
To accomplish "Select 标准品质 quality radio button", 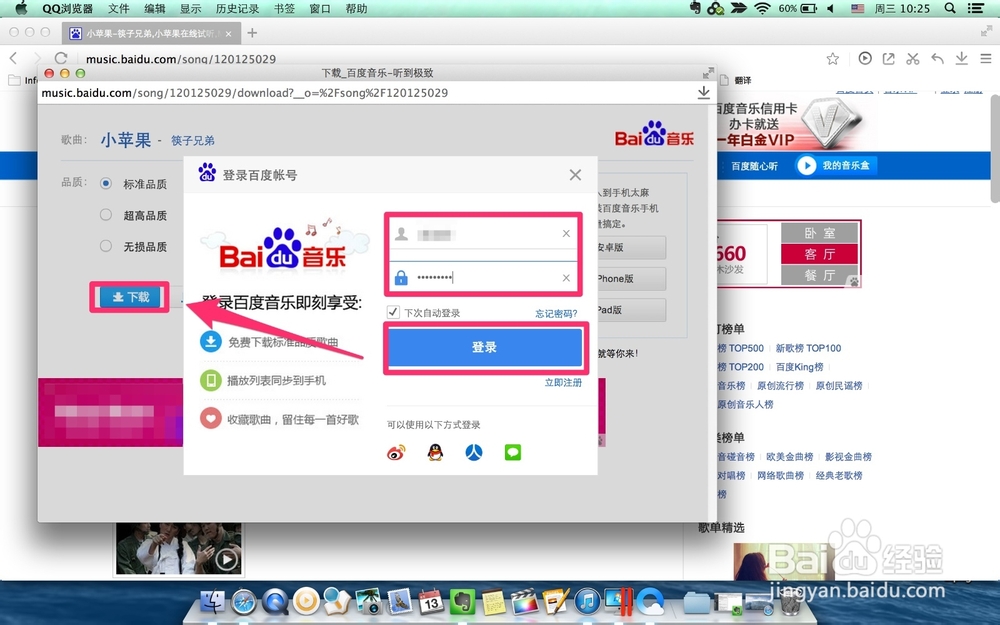I will (106, 184).
